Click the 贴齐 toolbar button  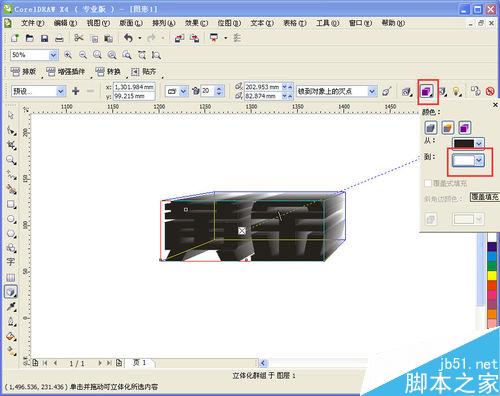[x=143, y=72]
